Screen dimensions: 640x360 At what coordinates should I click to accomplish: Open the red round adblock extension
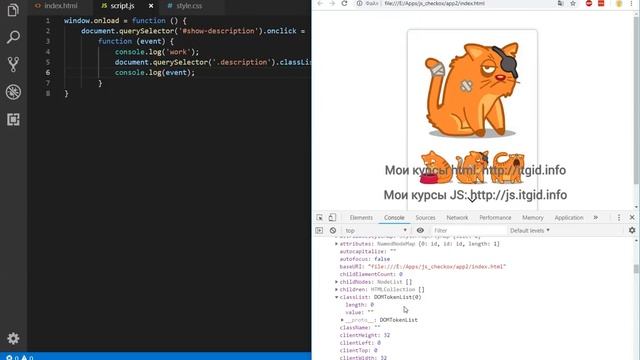tap(589, 3)
